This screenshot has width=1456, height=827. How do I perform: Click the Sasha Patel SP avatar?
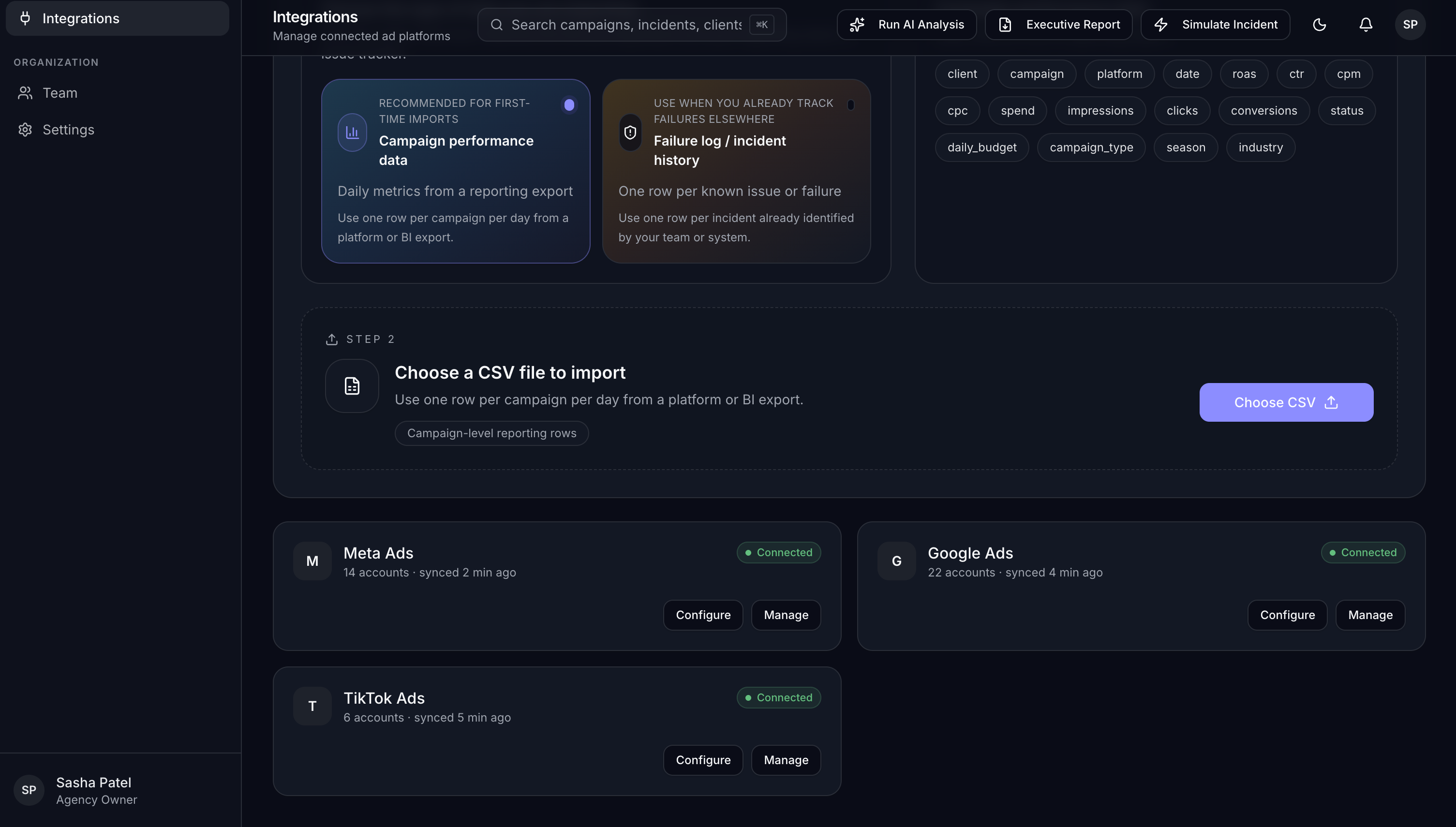(x=29, y=790)
